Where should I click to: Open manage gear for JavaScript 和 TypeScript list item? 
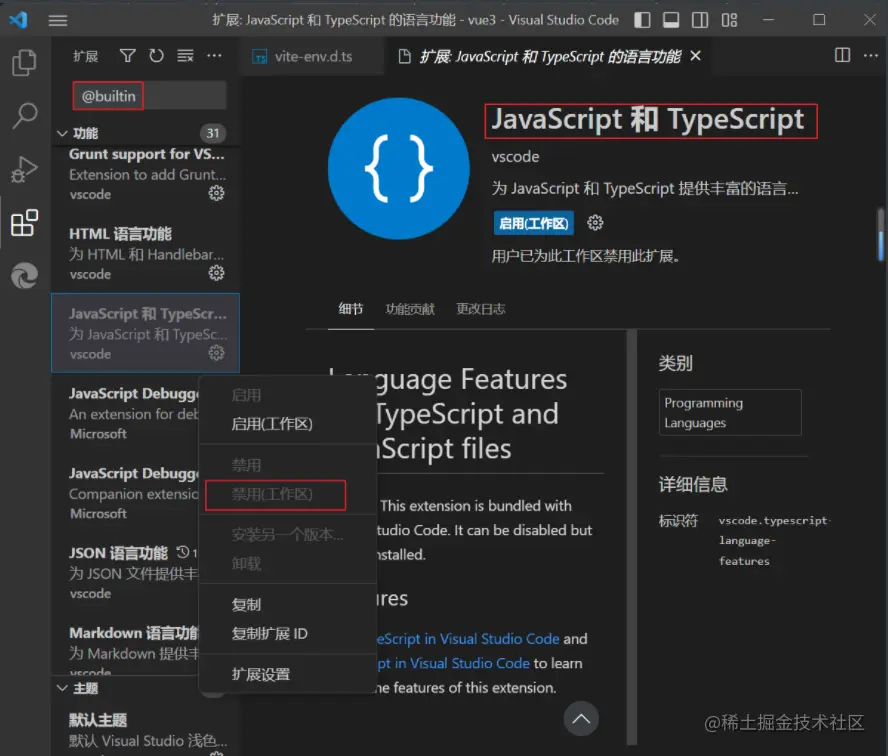(216, 353)
